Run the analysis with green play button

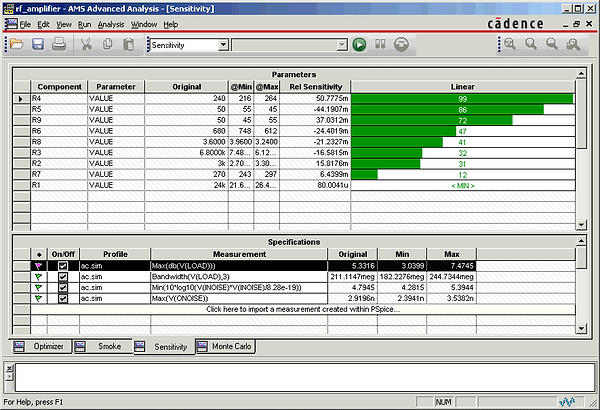tap(359, 44)
